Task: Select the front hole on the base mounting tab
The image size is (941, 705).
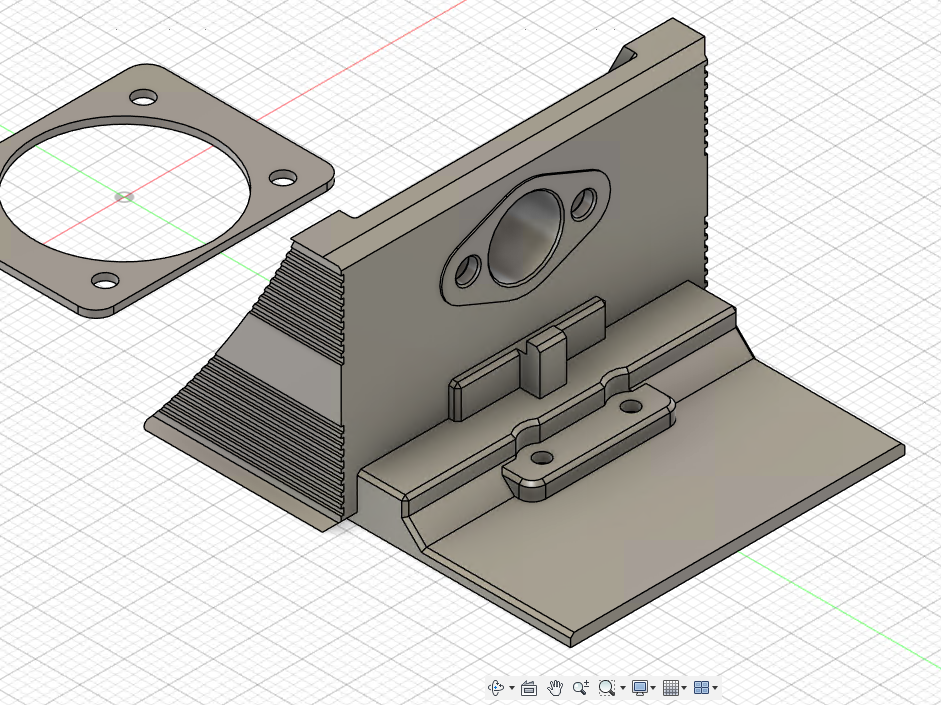Action: click(542, 458)
